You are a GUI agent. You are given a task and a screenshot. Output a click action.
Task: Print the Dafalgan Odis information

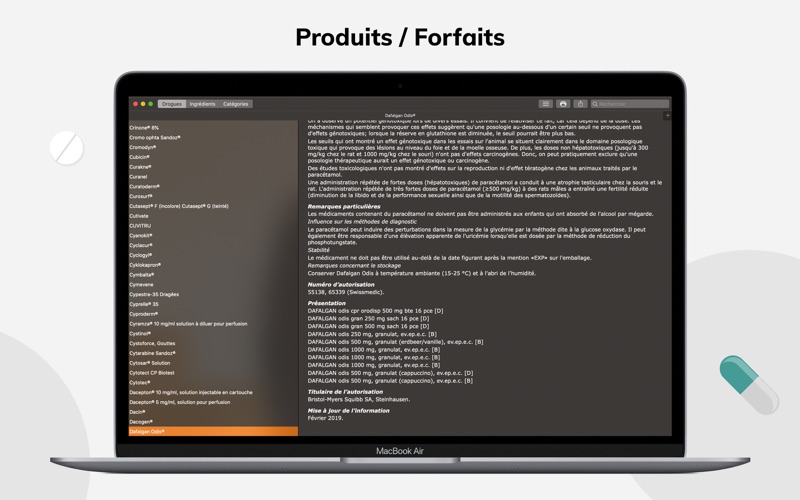563,104
